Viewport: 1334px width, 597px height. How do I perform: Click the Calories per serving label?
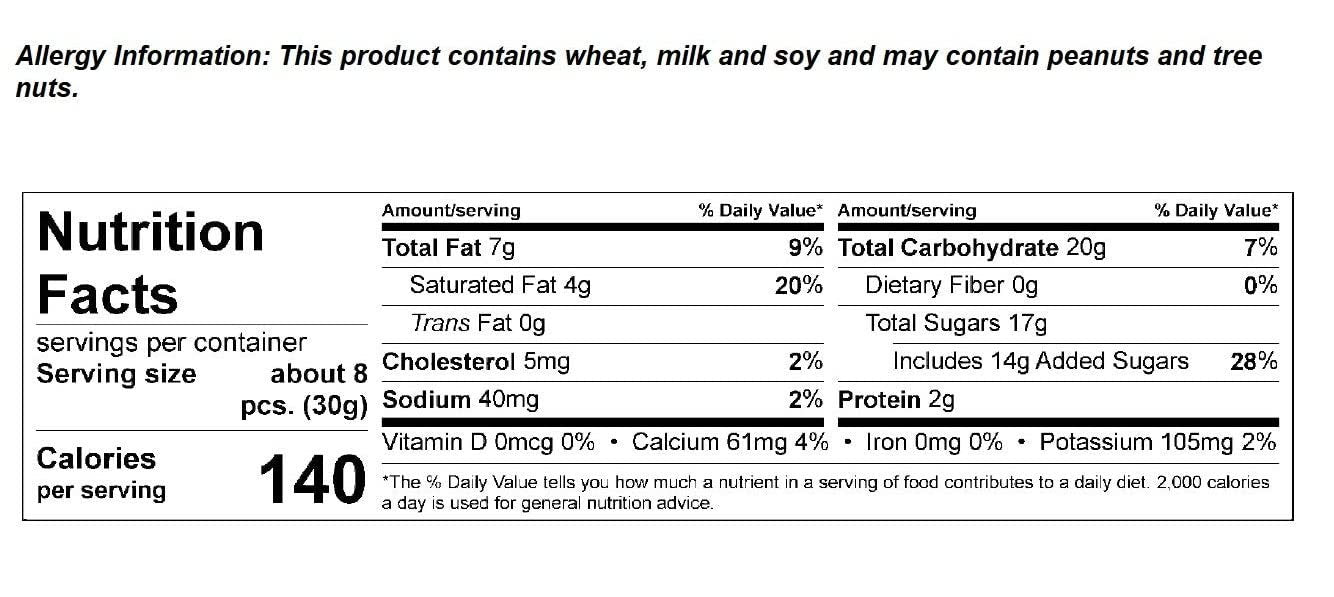tap(100, 473)
